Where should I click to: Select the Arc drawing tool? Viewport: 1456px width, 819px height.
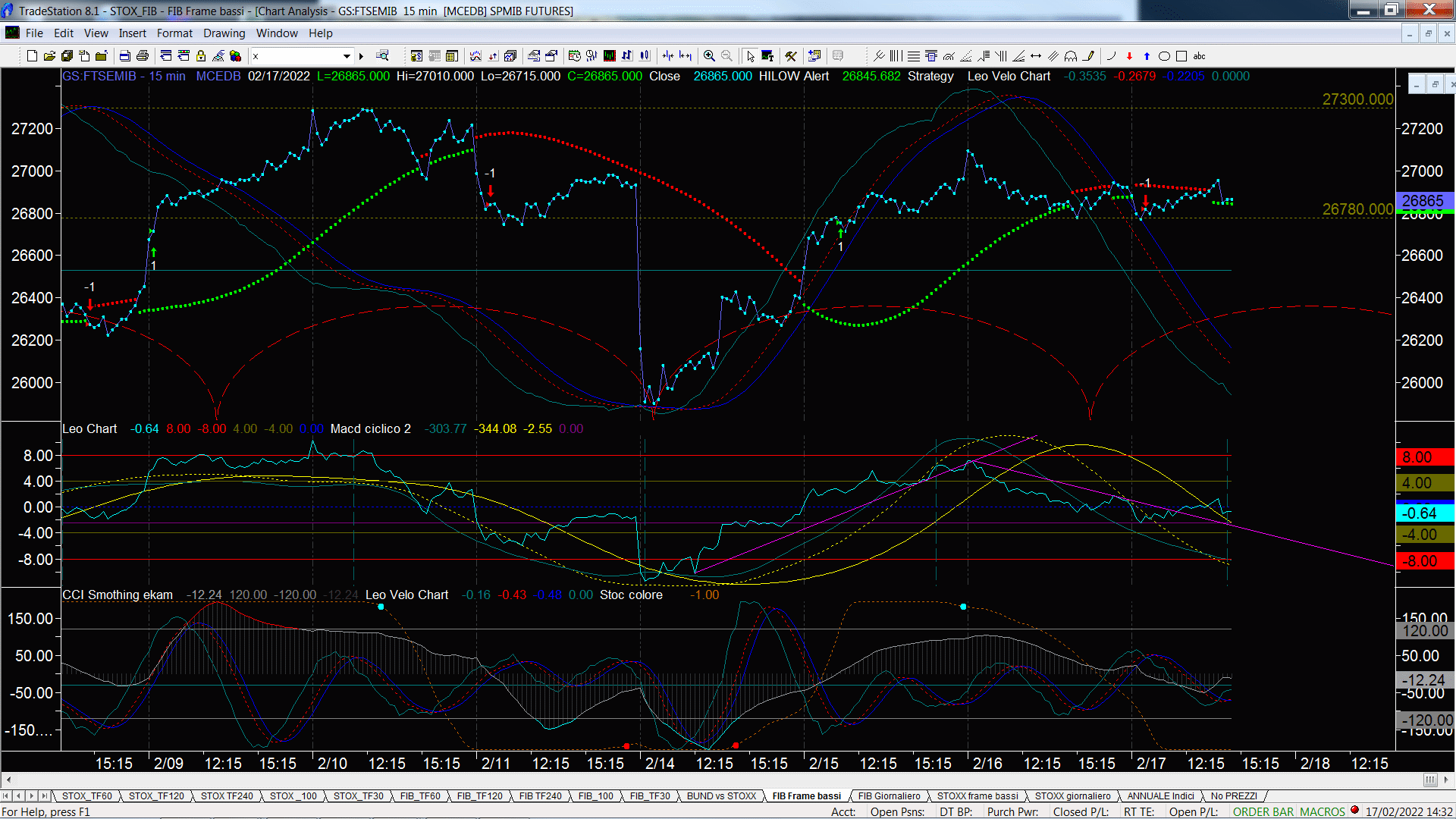1112,56
